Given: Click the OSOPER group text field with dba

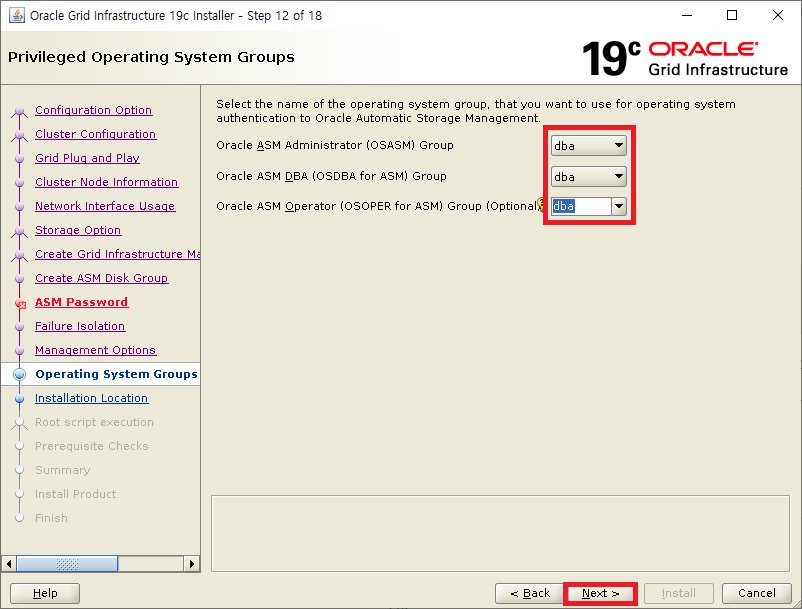Looking at the screenshot, I should click(581, 207).
